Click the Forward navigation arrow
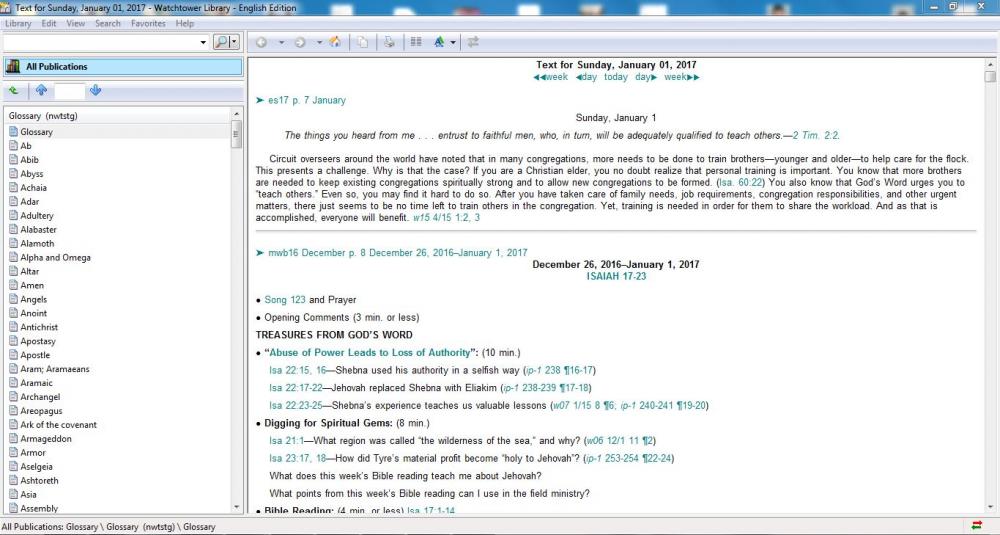 click(300, 42)
